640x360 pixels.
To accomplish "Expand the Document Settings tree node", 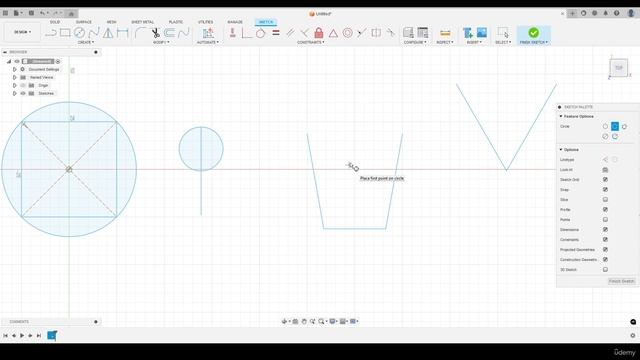I will tap(15, 69).
